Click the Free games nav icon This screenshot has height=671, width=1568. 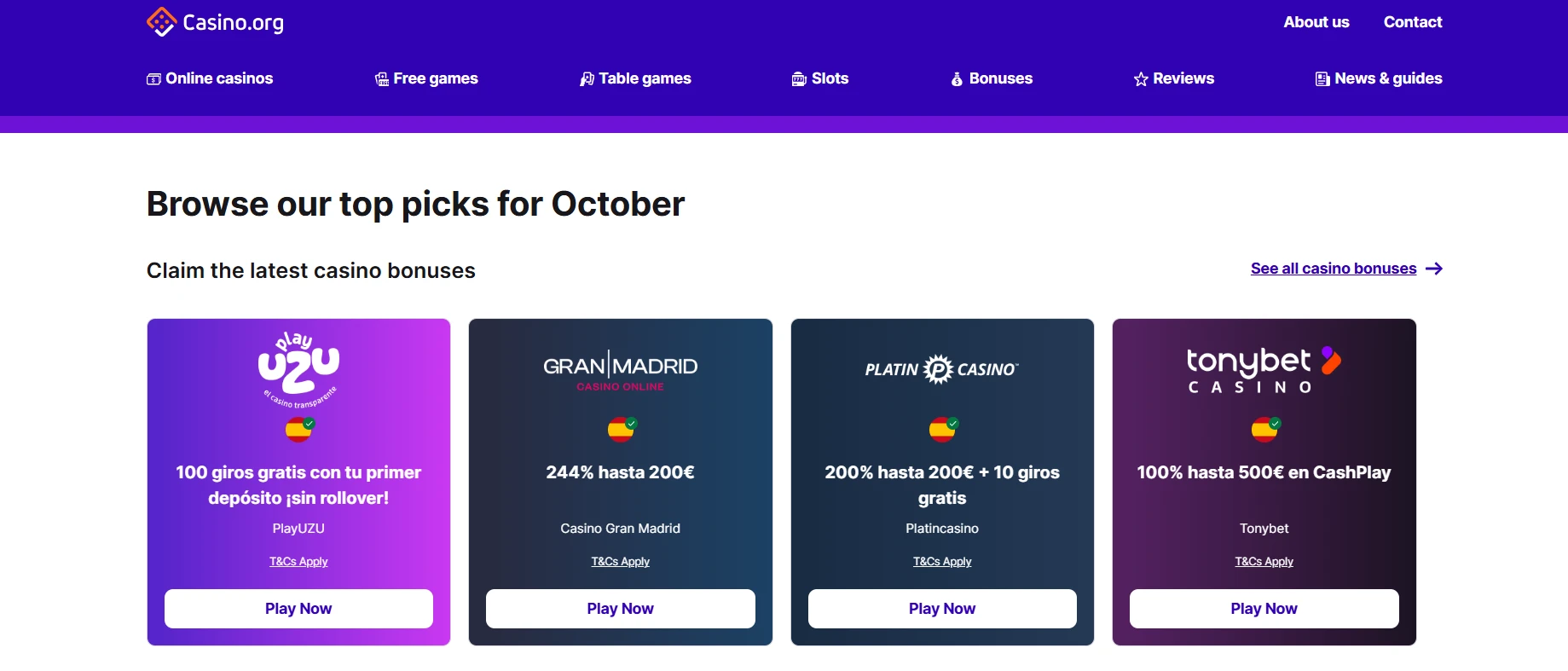click(x=382, y=79)
